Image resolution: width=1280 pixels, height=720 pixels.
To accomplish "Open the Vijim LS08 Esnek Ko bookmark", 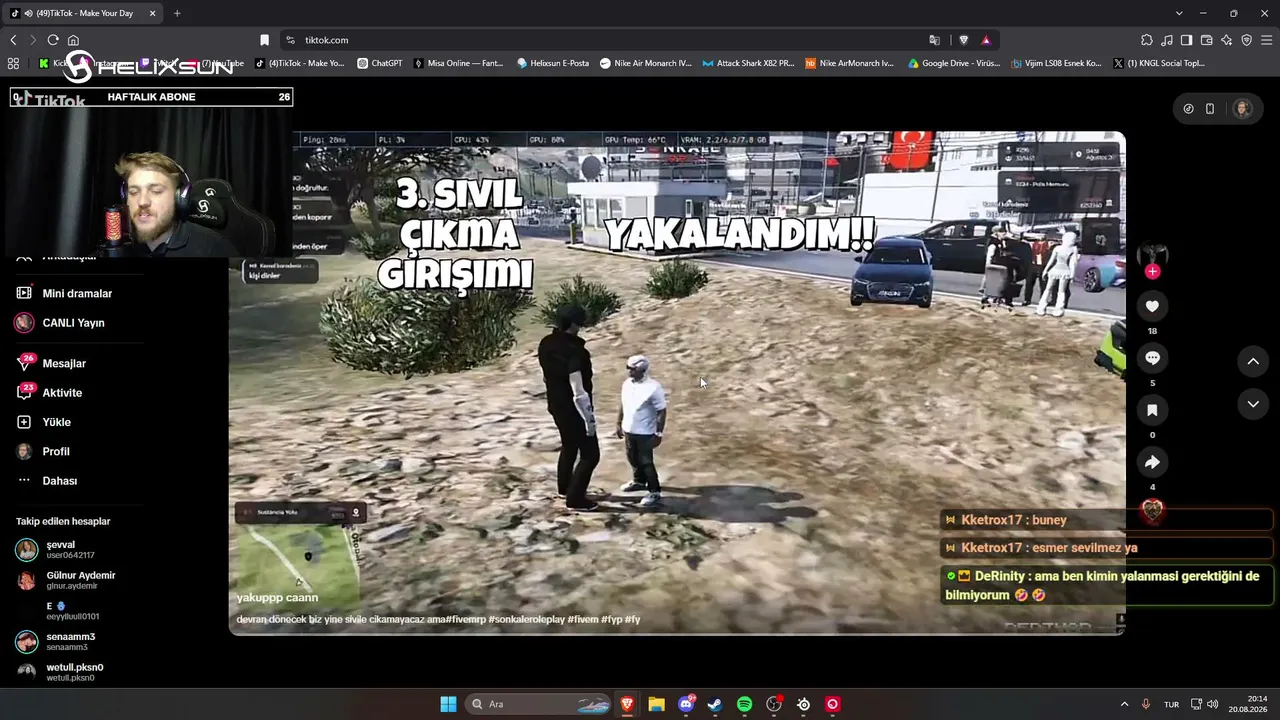I will pos(1056,63).
